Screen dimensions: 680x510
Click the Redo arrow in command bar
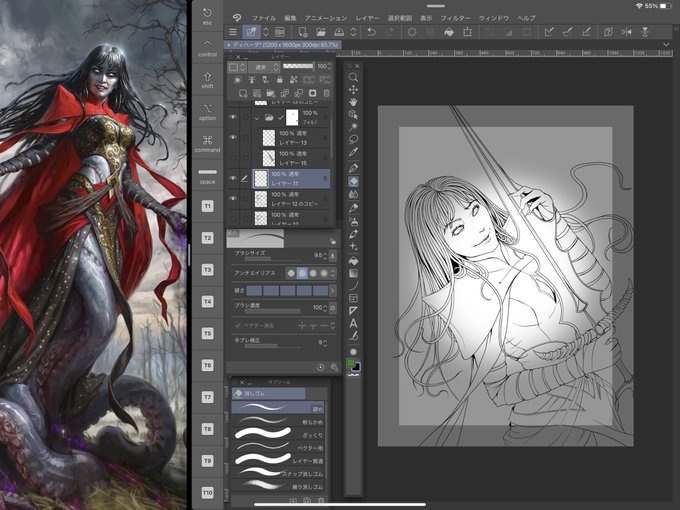click(x=390, y=32)
